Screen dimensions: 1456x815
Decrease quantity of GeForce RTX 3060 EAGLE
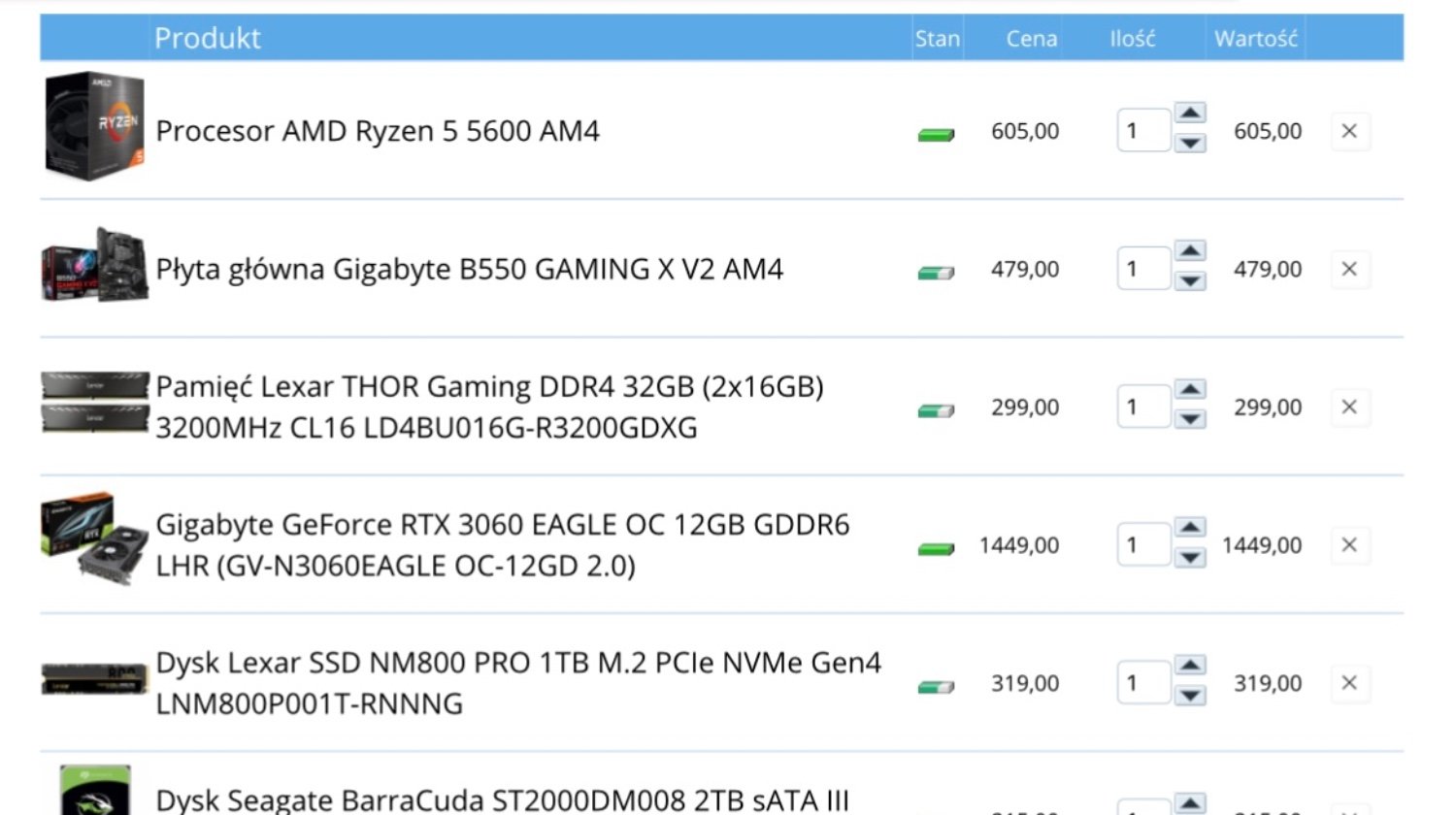tap(1190, 558)
